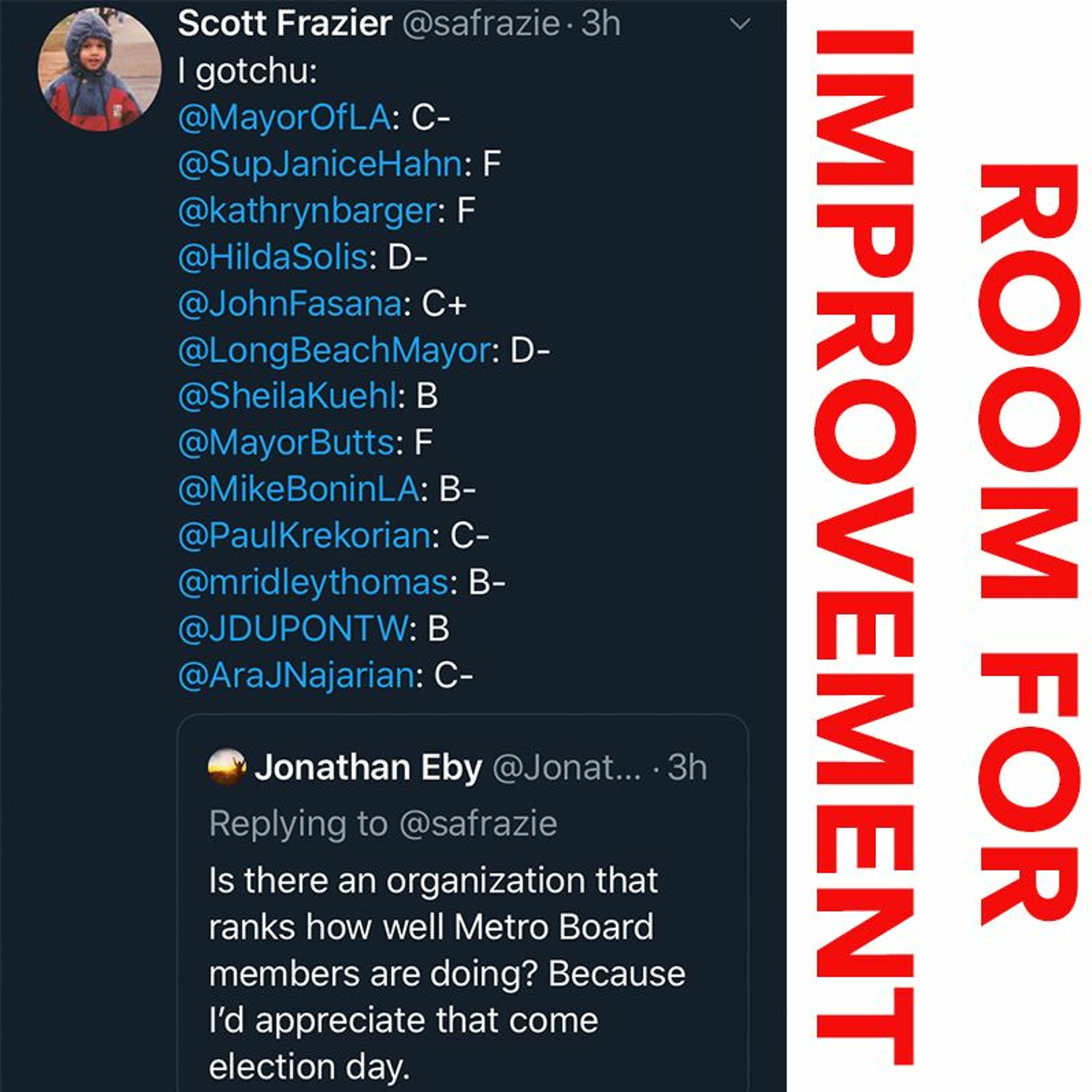Open the @AraJNajarian mention

[296, 675]
